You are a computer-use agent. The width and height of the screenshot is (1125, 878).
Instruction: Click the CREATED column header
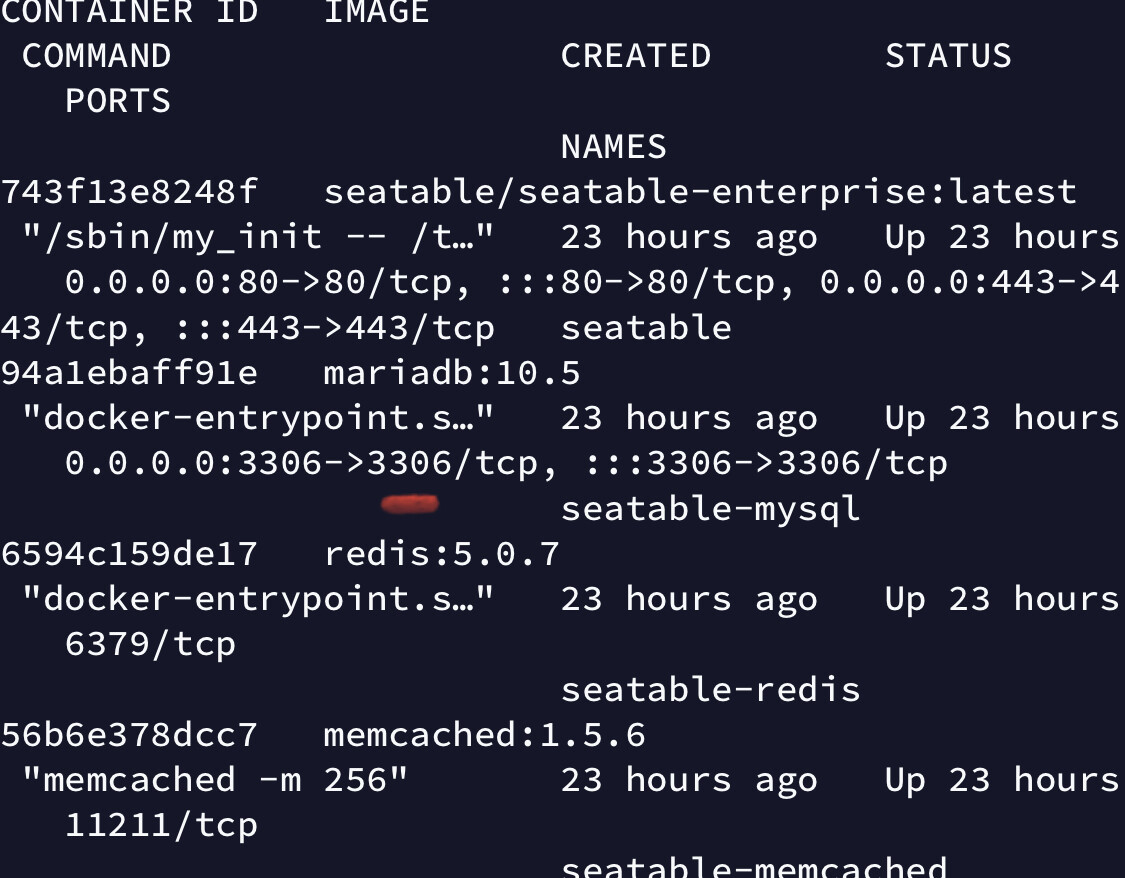[636, 56]
